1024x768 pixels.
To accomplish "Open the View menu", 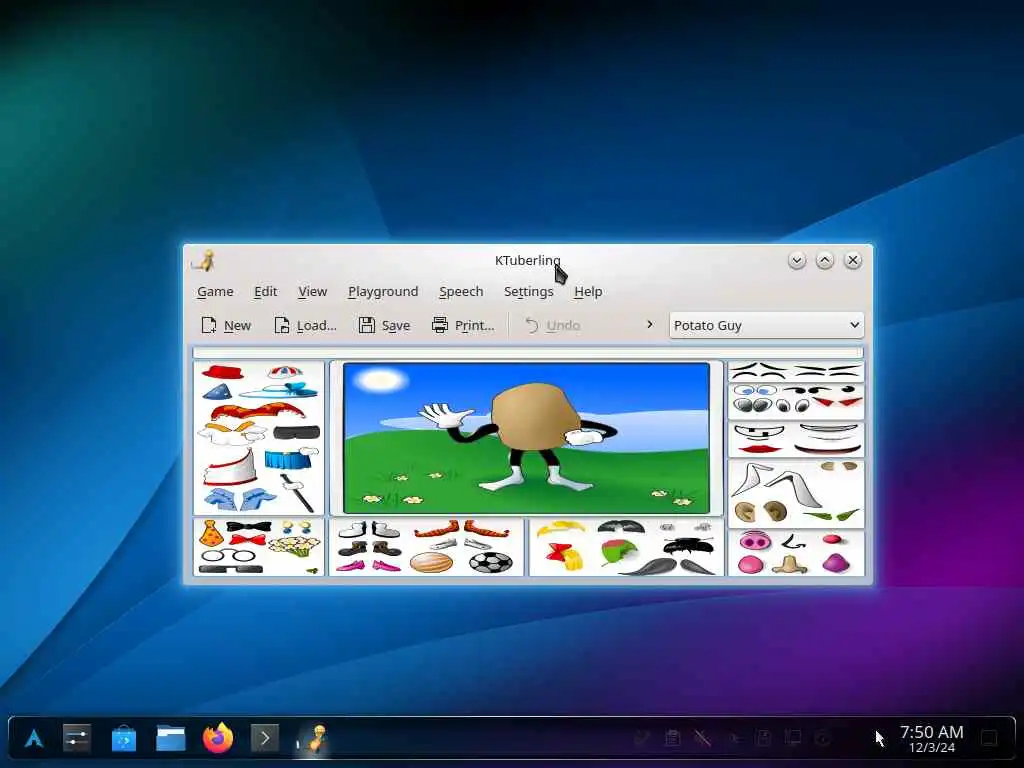I will pos(312,291).
